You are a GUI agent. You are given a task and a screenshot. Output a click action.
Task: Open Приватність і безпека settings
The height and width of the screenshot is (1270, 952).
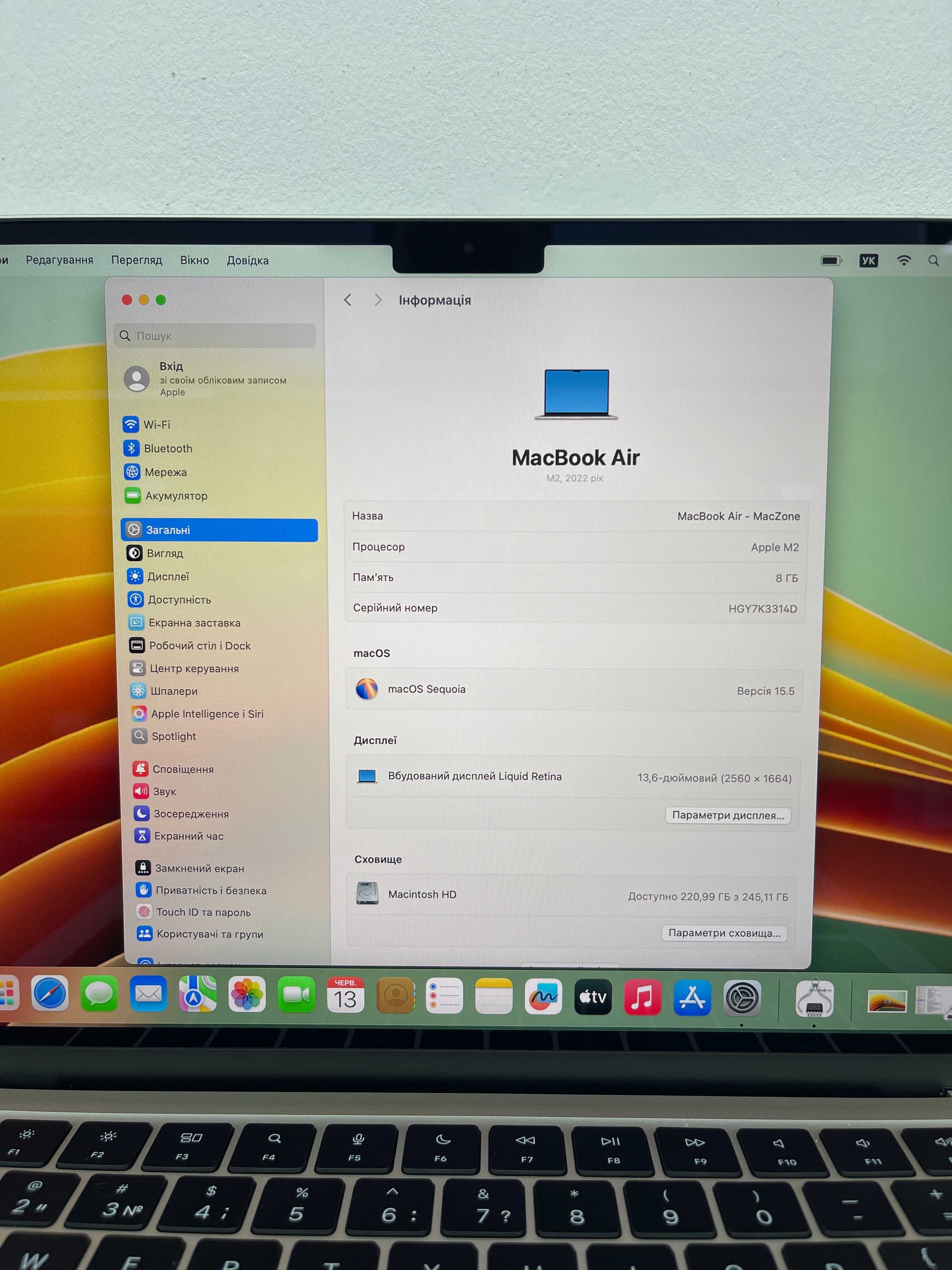point(201,890)
